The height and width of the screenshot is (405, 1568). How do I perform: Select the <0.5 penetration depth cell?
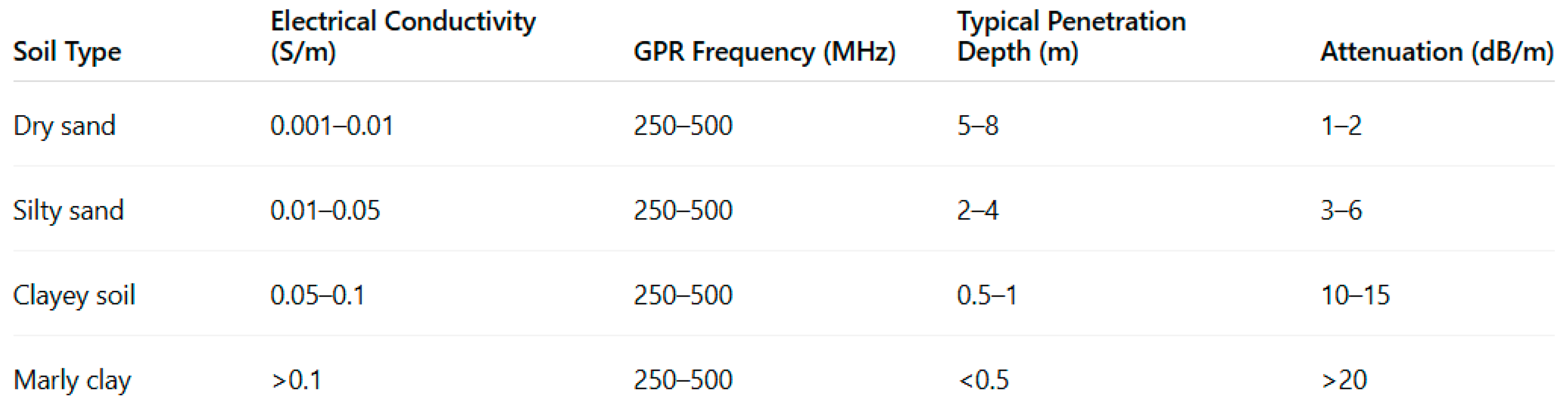point(983,380)
